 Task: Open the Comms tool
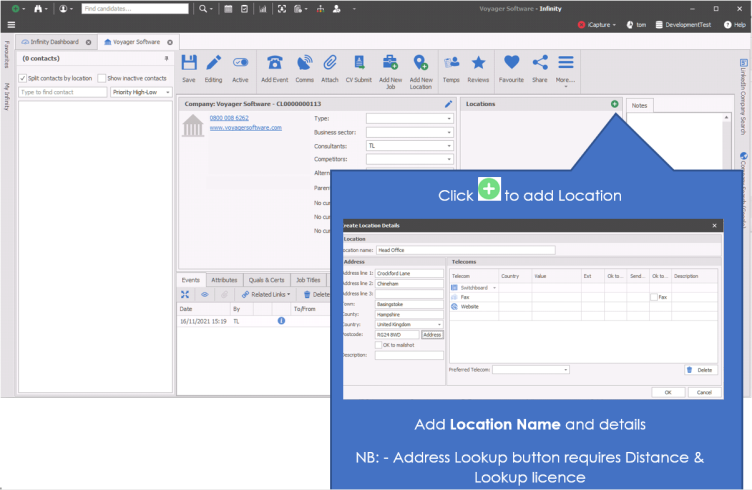304,66
